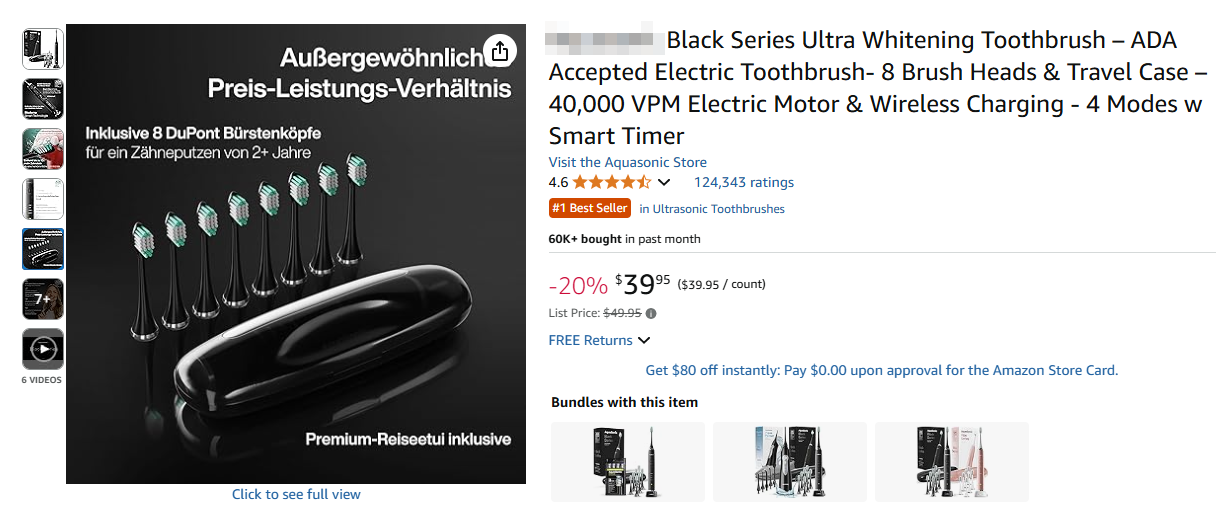Click to see full view link

click(296, 494)
